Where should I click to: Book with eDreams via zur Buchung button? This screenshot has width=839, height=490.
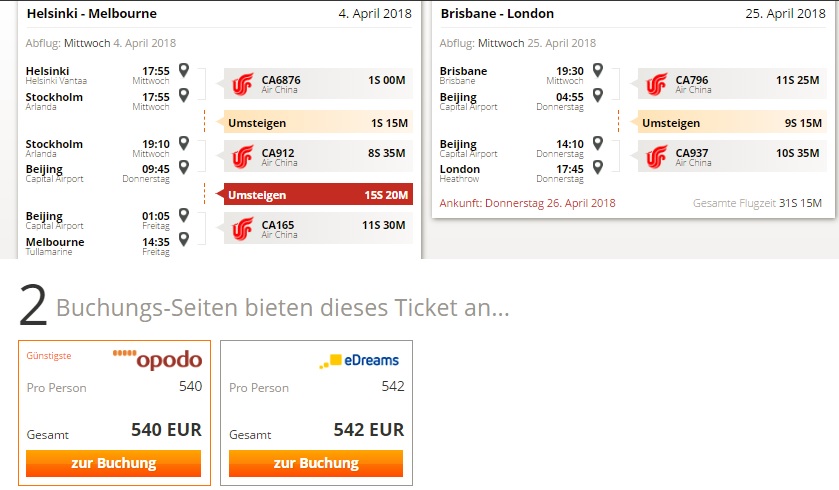click(316, 463)
